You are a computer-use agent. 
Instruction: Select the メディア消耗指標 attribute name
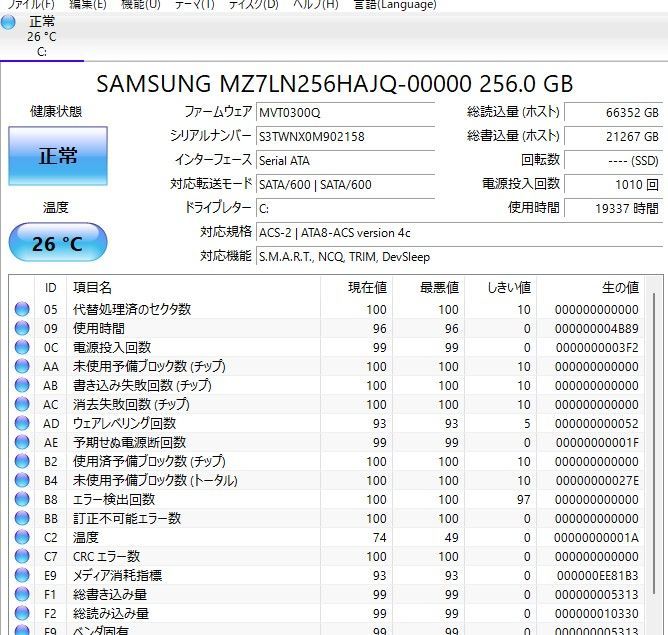pos(117,576)
